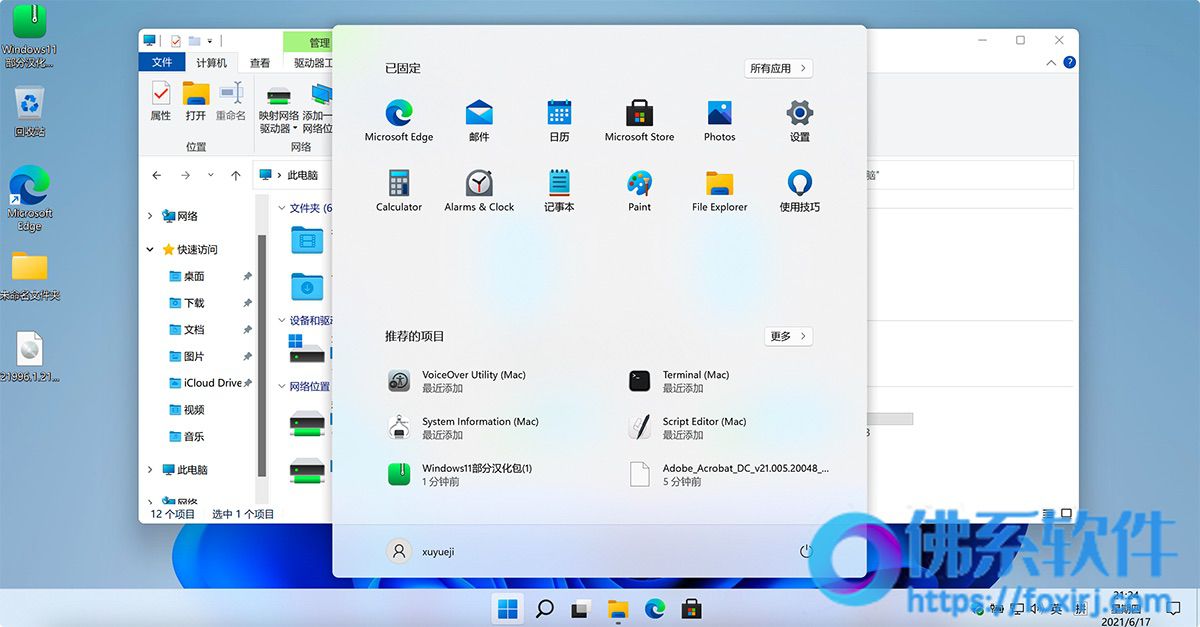Click the Explorer search box

pos(969,175)
